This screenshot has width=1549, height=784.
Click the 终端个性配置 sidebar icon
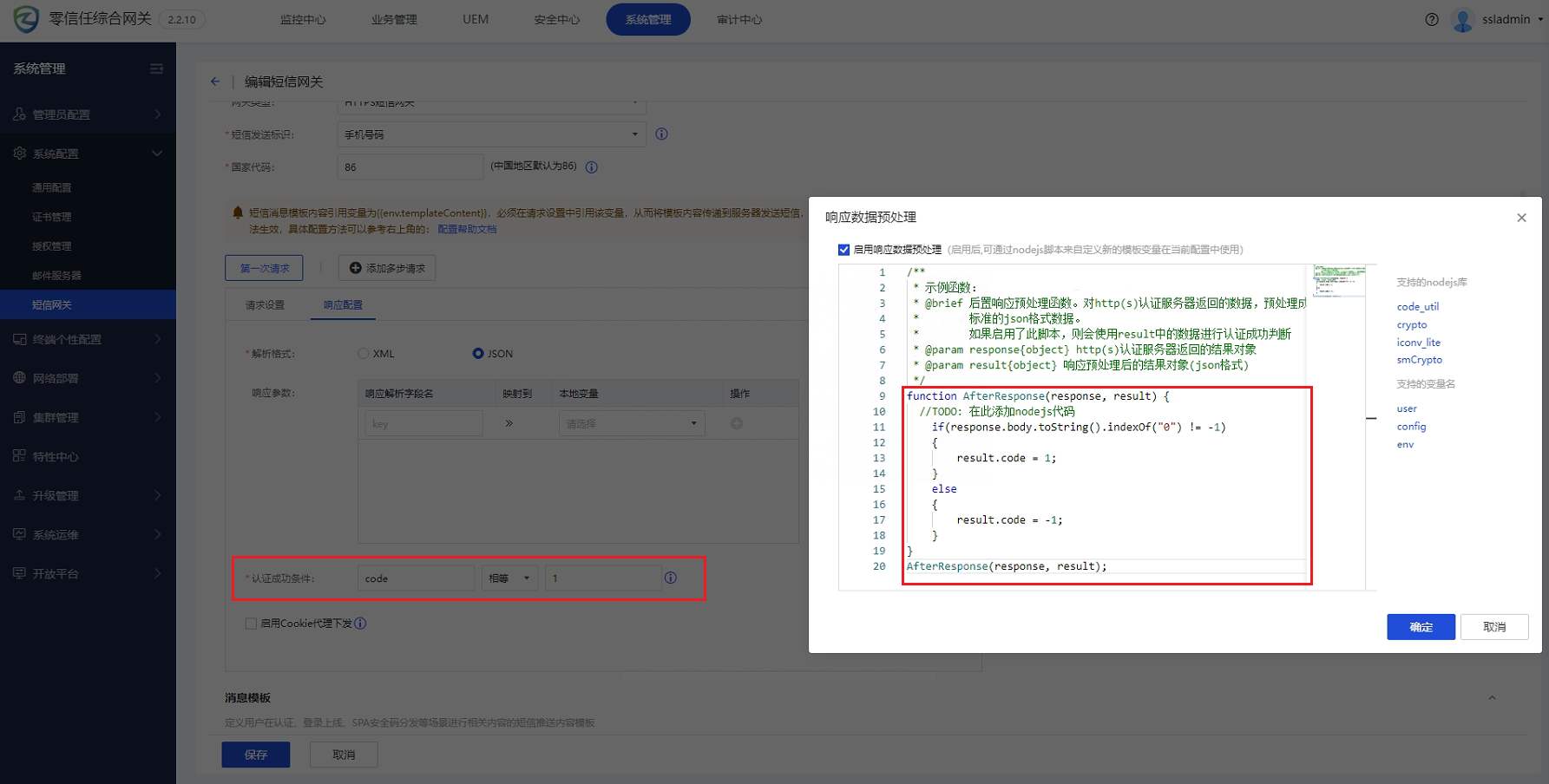(x=19, y=339)
